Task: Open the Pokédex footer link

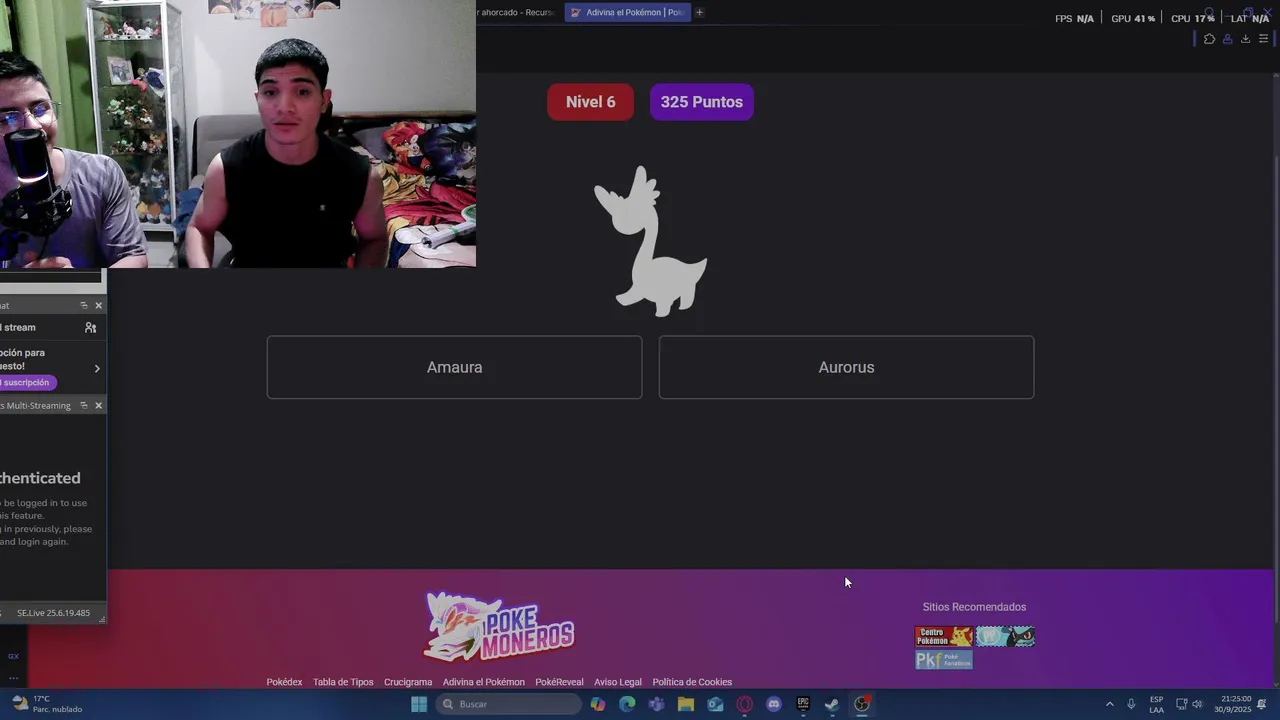Action: [284, 682]
